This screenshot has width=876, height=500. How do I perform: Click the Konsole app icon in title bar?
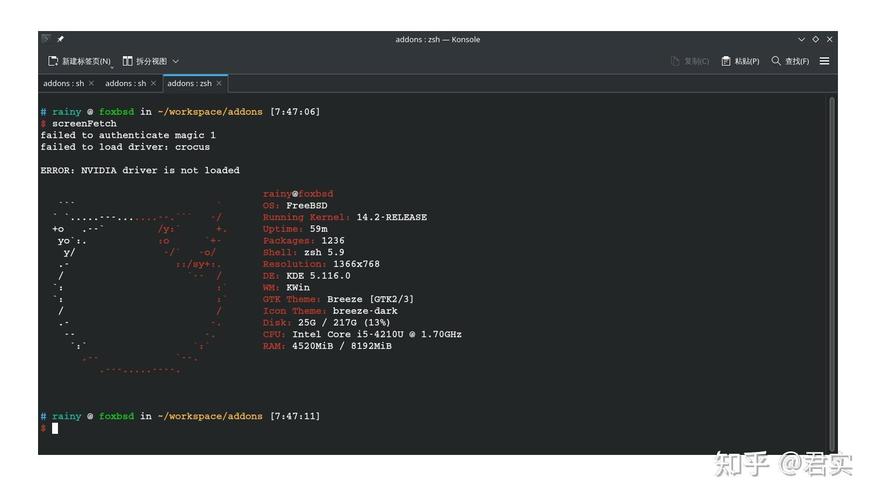coord(46,39)
